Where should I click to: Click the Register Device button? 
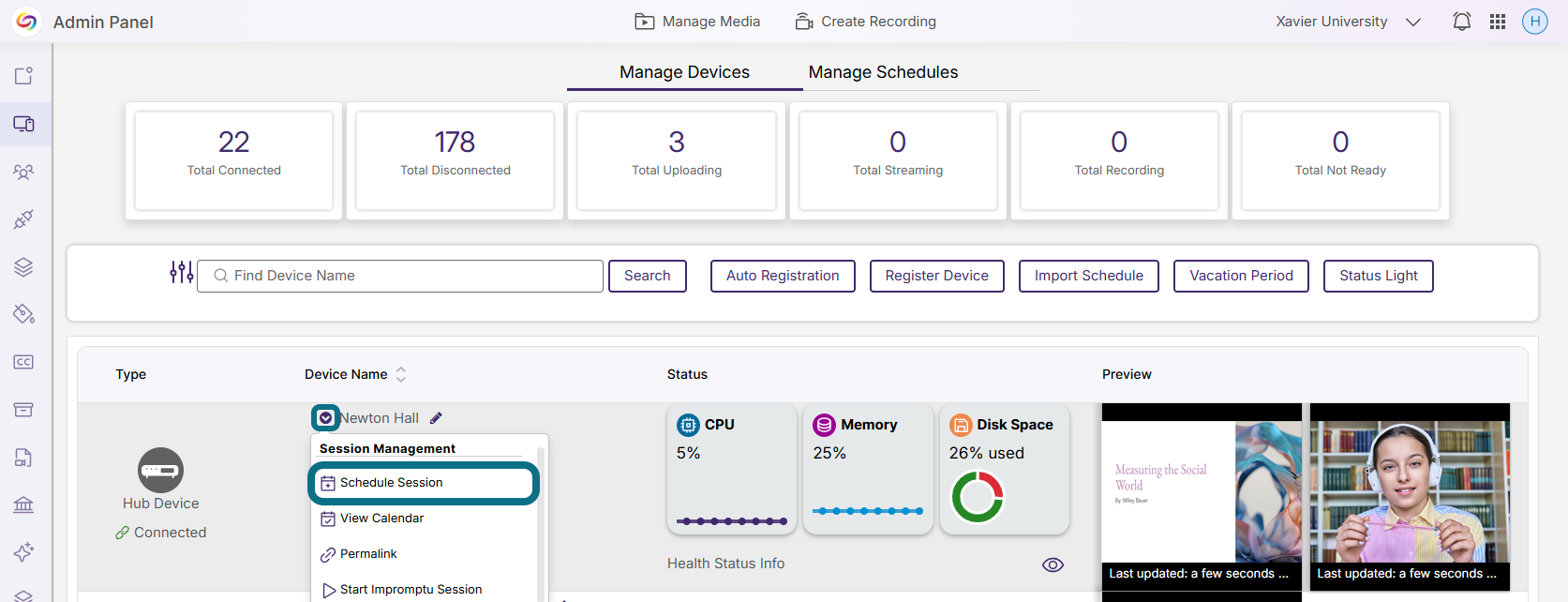(936, 276)
